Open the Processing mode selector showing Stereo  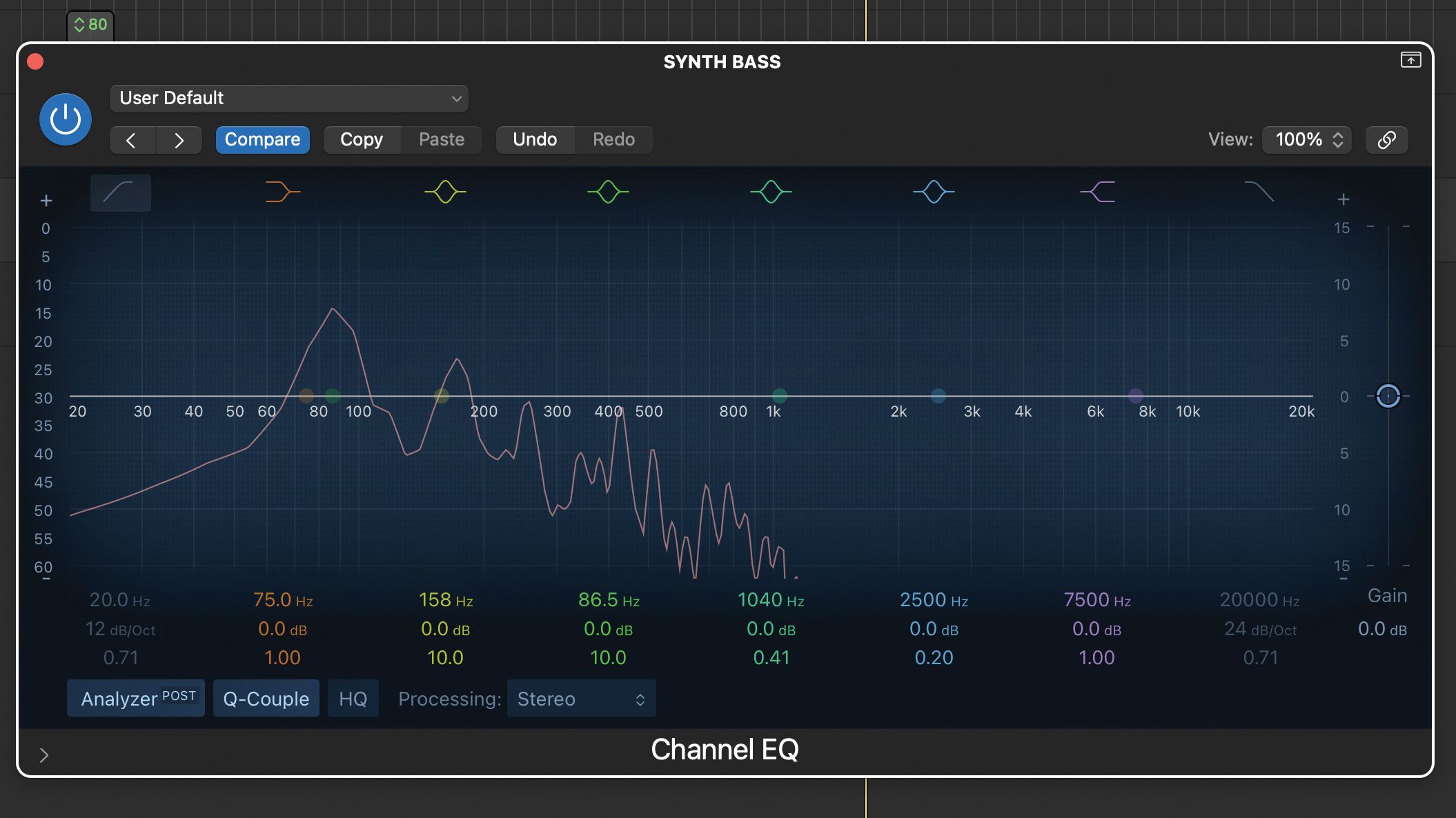point(580,698)
